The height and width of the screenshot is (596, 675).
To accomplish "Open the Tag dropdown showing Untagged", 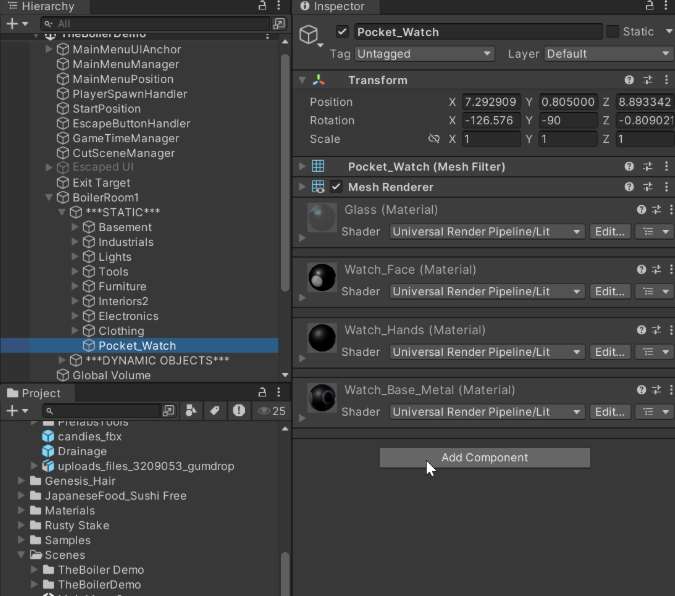I will point(425,54).
